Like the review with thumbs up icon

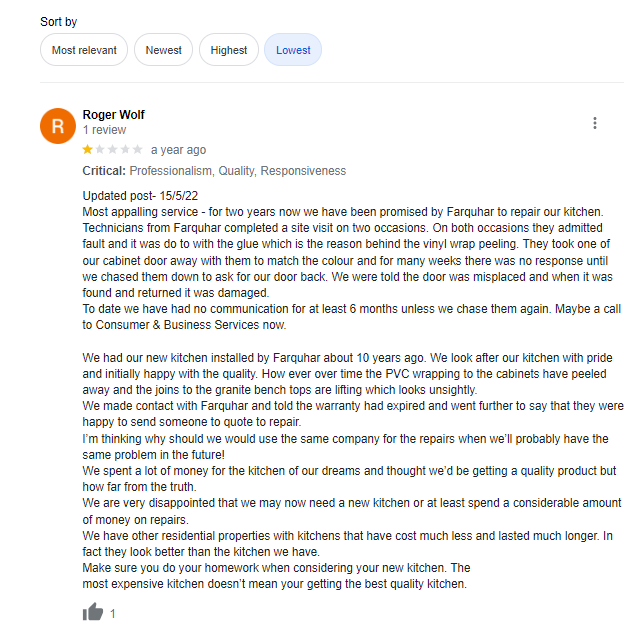coord(93,612)
